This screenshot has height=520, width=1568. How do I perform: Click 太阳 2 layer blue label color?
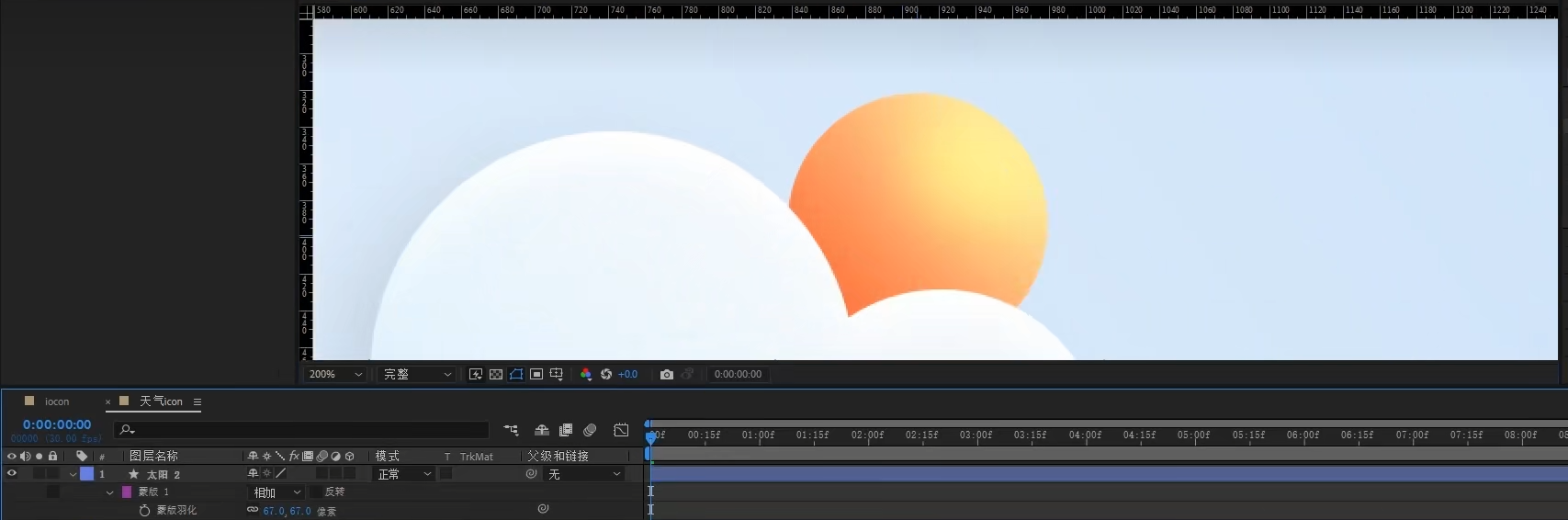coord(86,474)
